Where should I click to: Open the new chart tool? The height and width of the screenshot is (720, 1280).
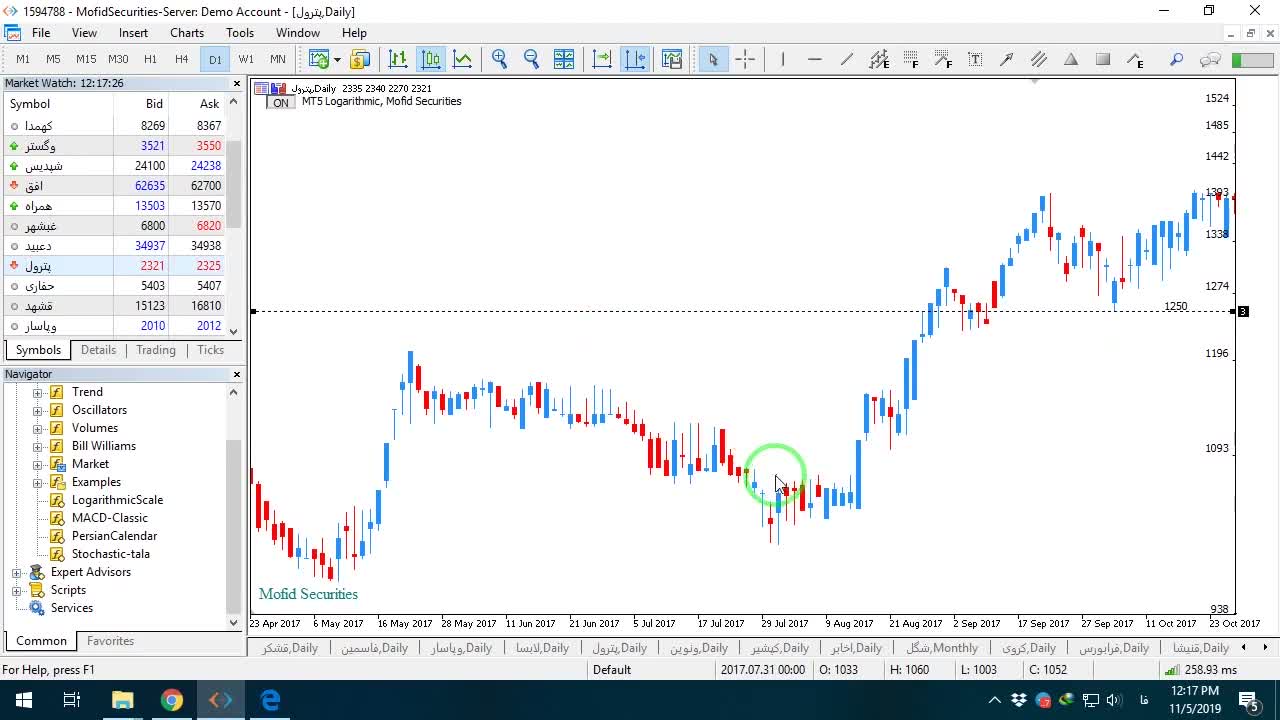click(319, 59)
